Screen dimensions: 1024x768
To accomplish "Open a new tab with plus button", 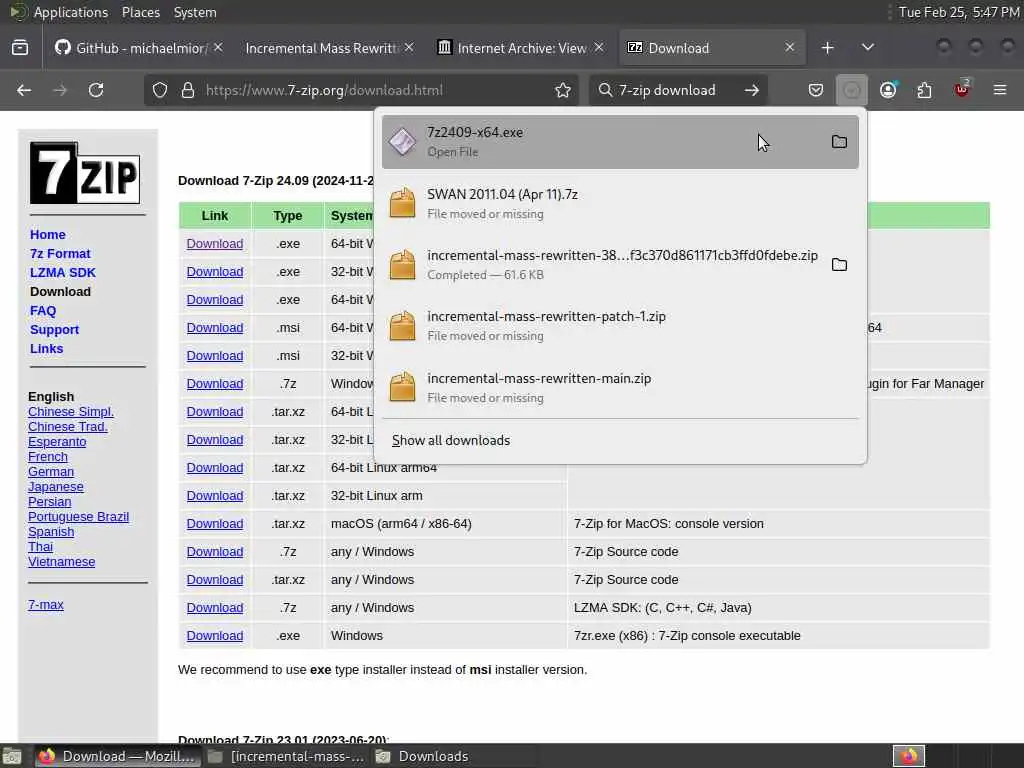I will click(x=827, y=48).
